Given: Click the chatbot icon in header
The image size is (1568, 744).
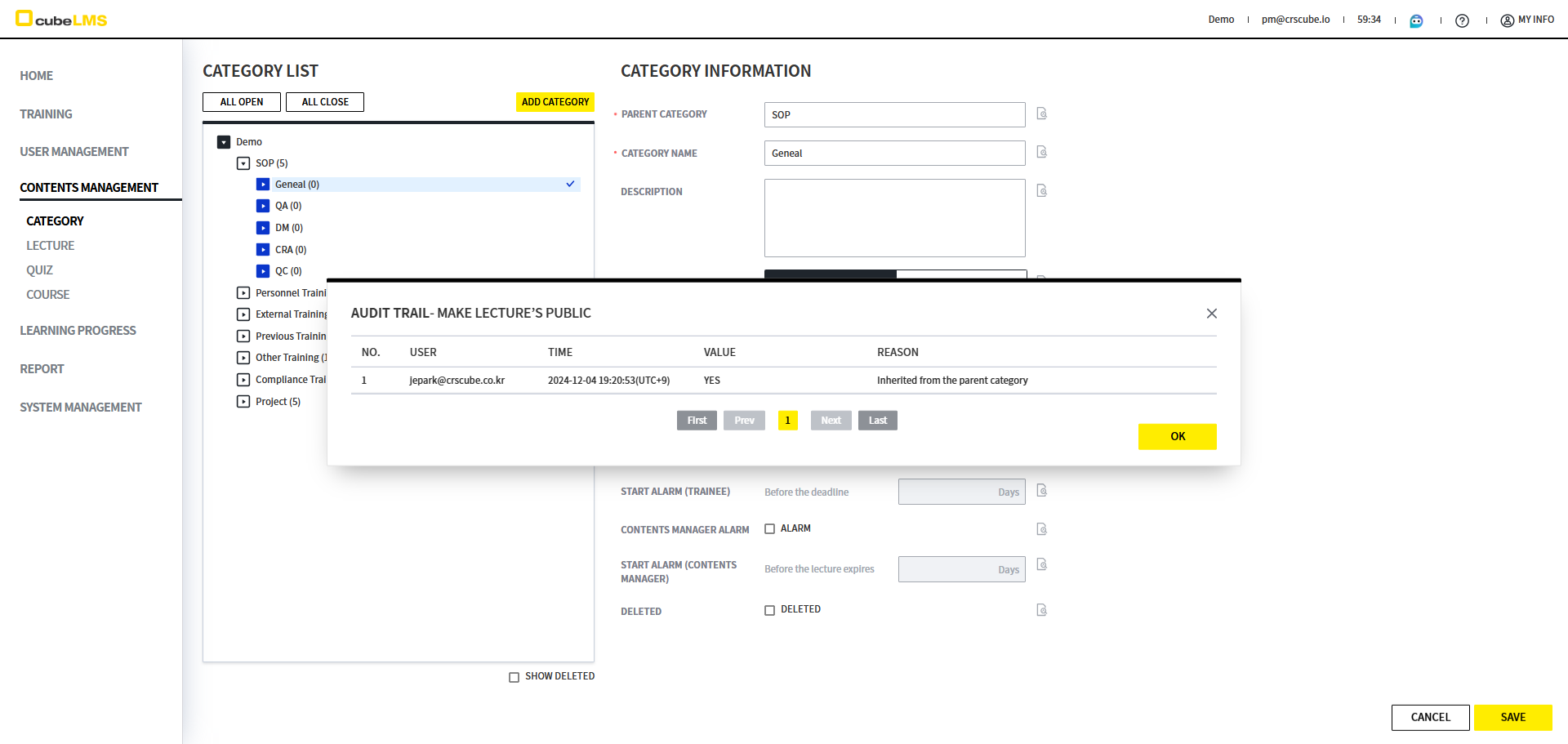Looking at the screenshot, I should coord(1416,20).
